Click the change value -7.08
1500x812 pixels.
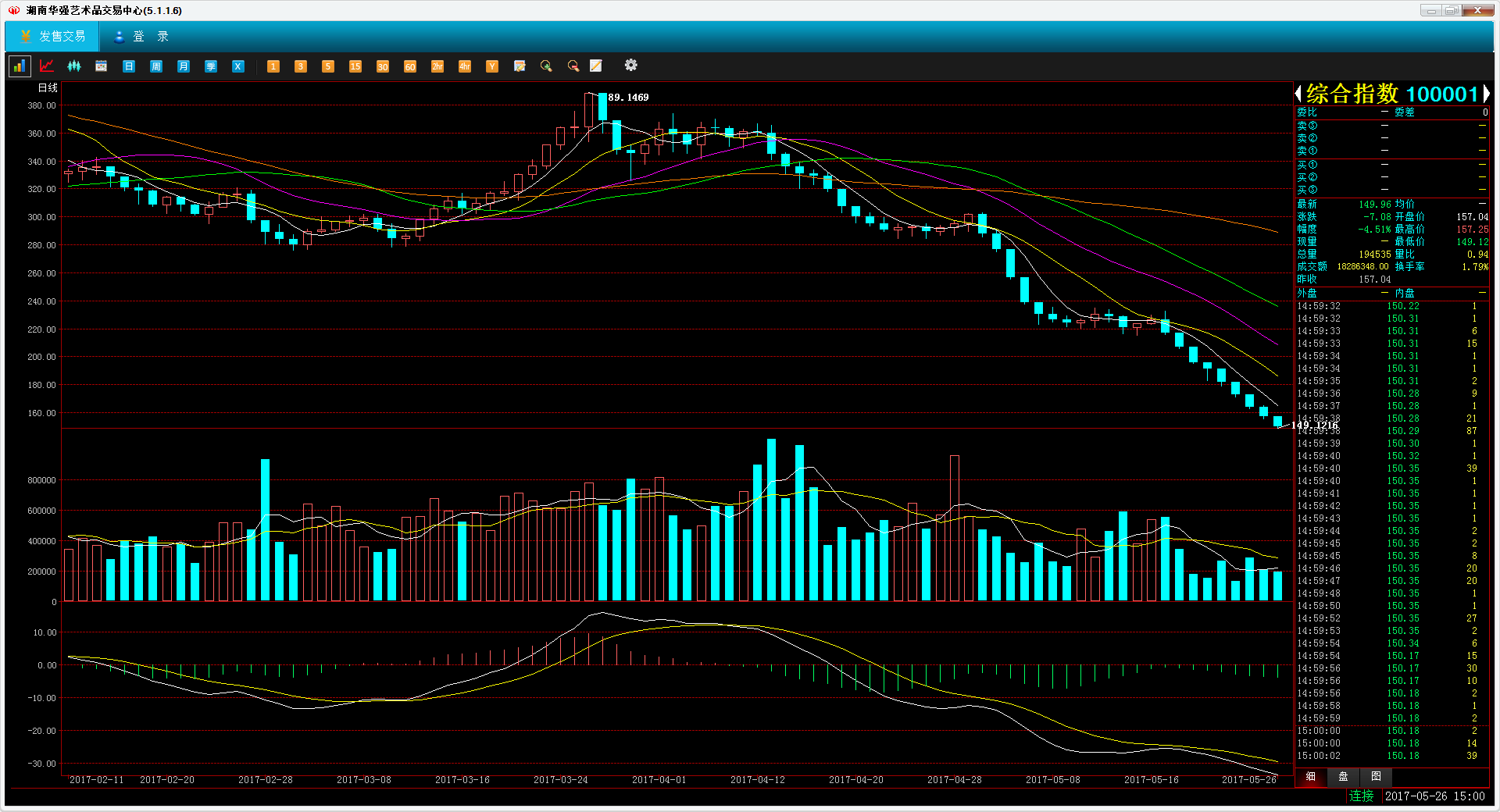coord(1377,217)
